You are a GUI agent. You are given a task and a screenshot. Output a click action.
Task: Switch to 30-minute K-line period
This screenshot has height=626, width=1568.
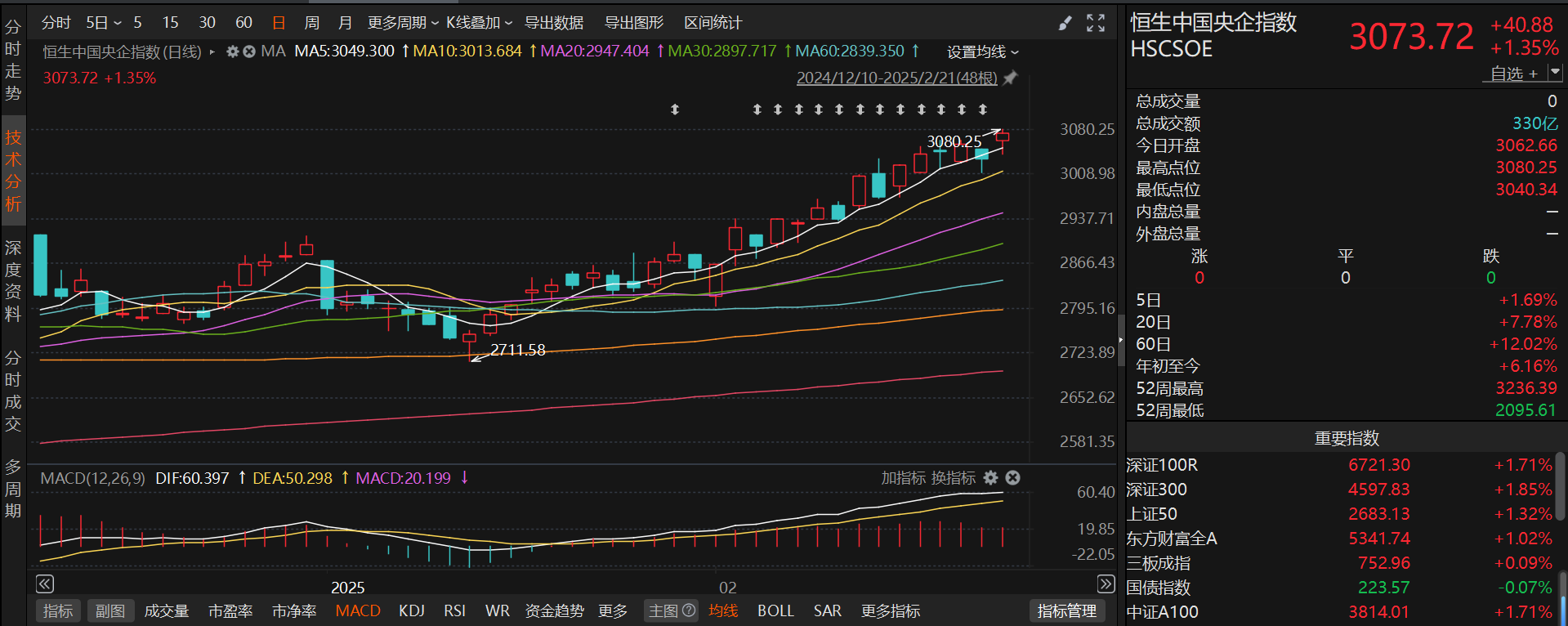point(208,23)
